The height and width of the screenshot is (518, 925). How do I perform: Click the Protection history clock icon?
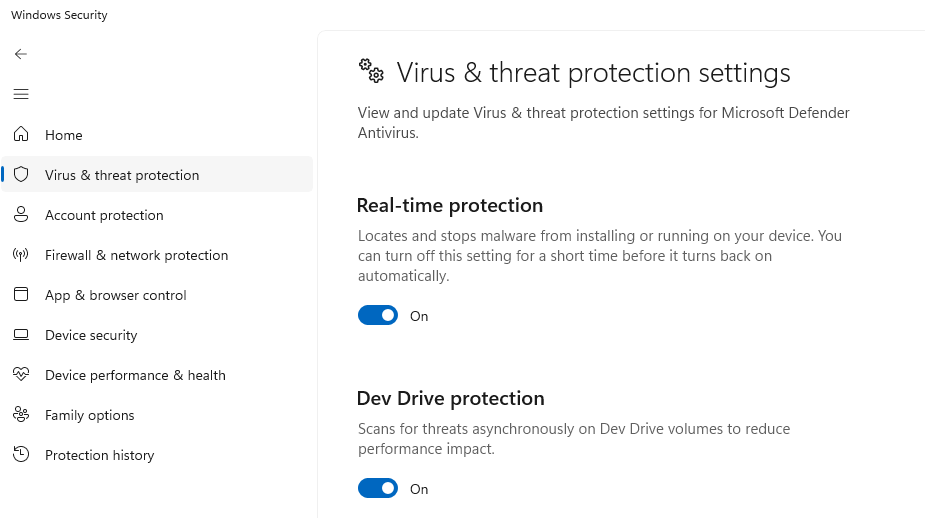coord(21,455)
